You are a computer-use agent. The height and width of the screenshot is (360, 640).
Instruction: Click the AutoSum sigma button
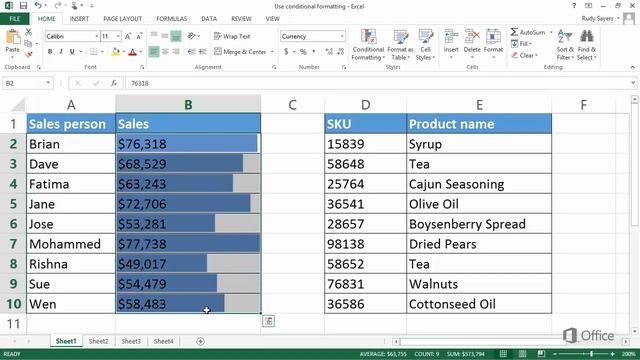coord(527,32)
